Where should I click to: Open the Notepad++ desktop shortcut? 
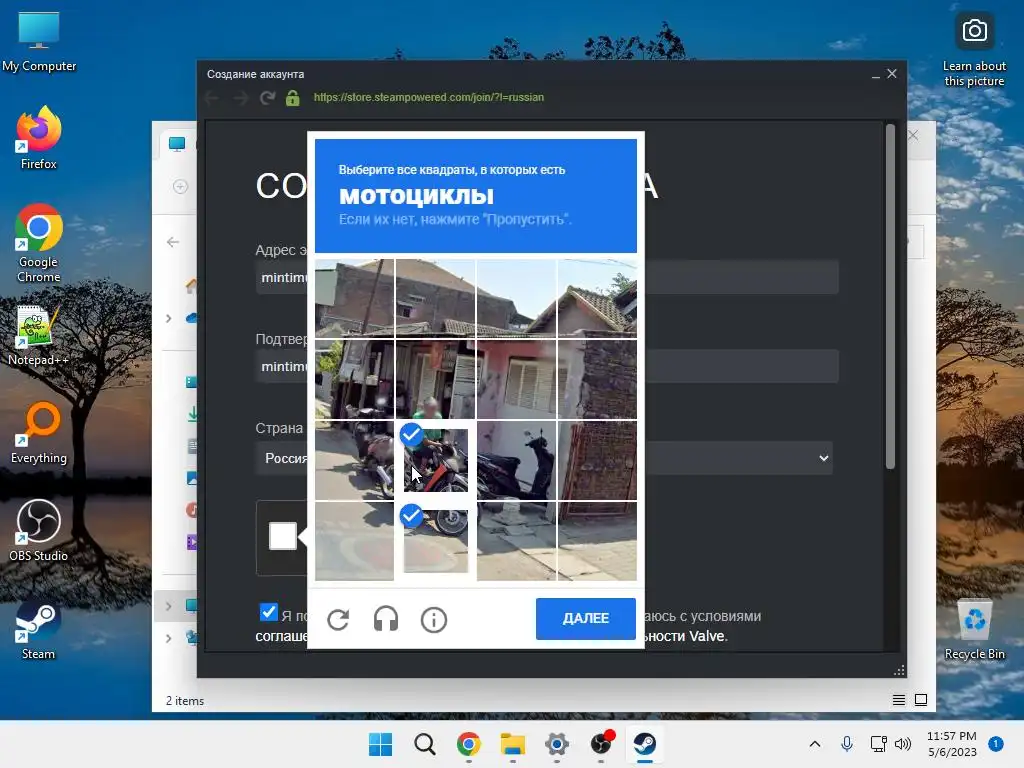[38, 334]
